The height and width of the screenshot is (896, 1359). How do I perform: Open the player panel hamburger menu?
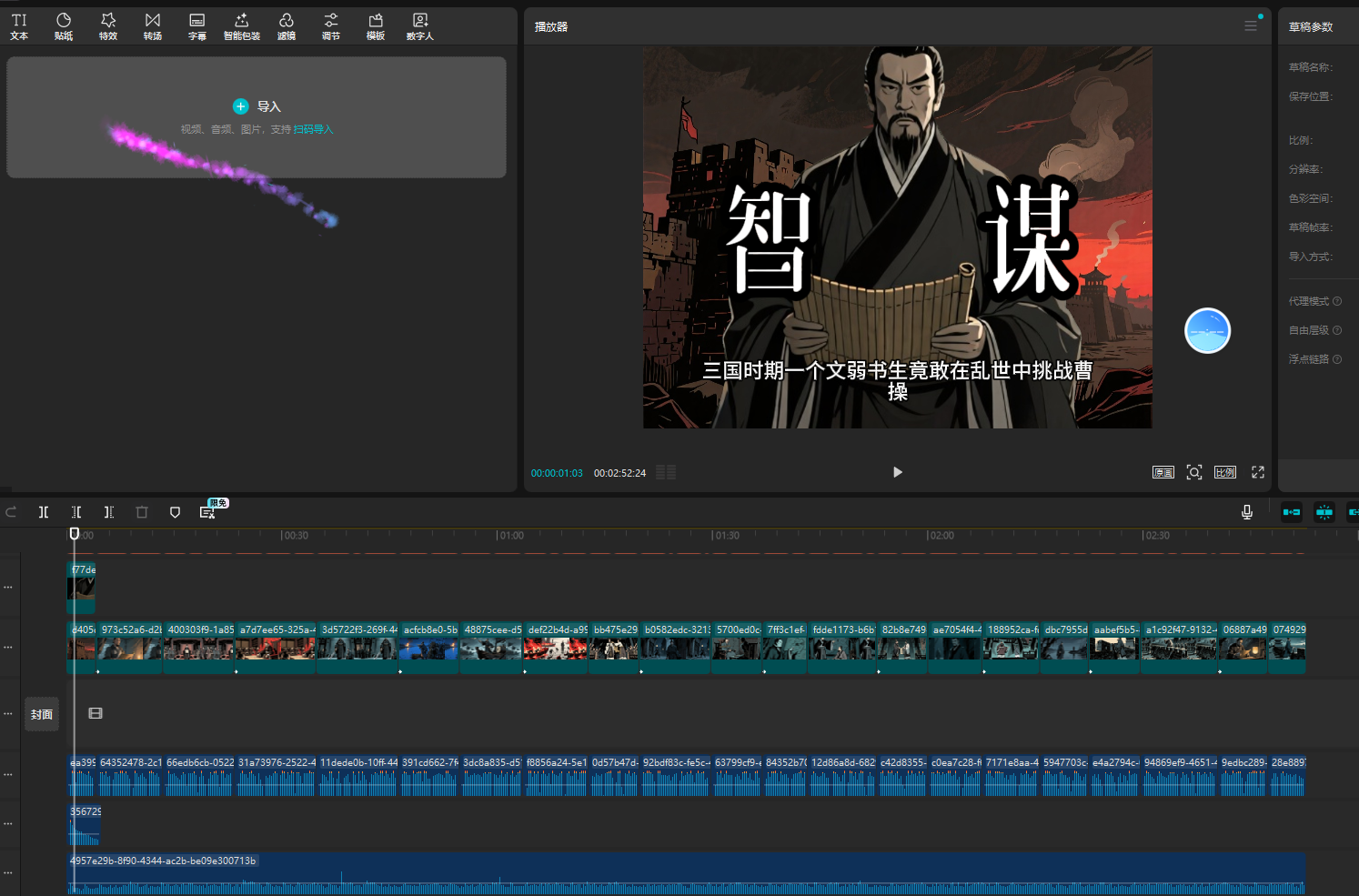[x=1250, y=26]
